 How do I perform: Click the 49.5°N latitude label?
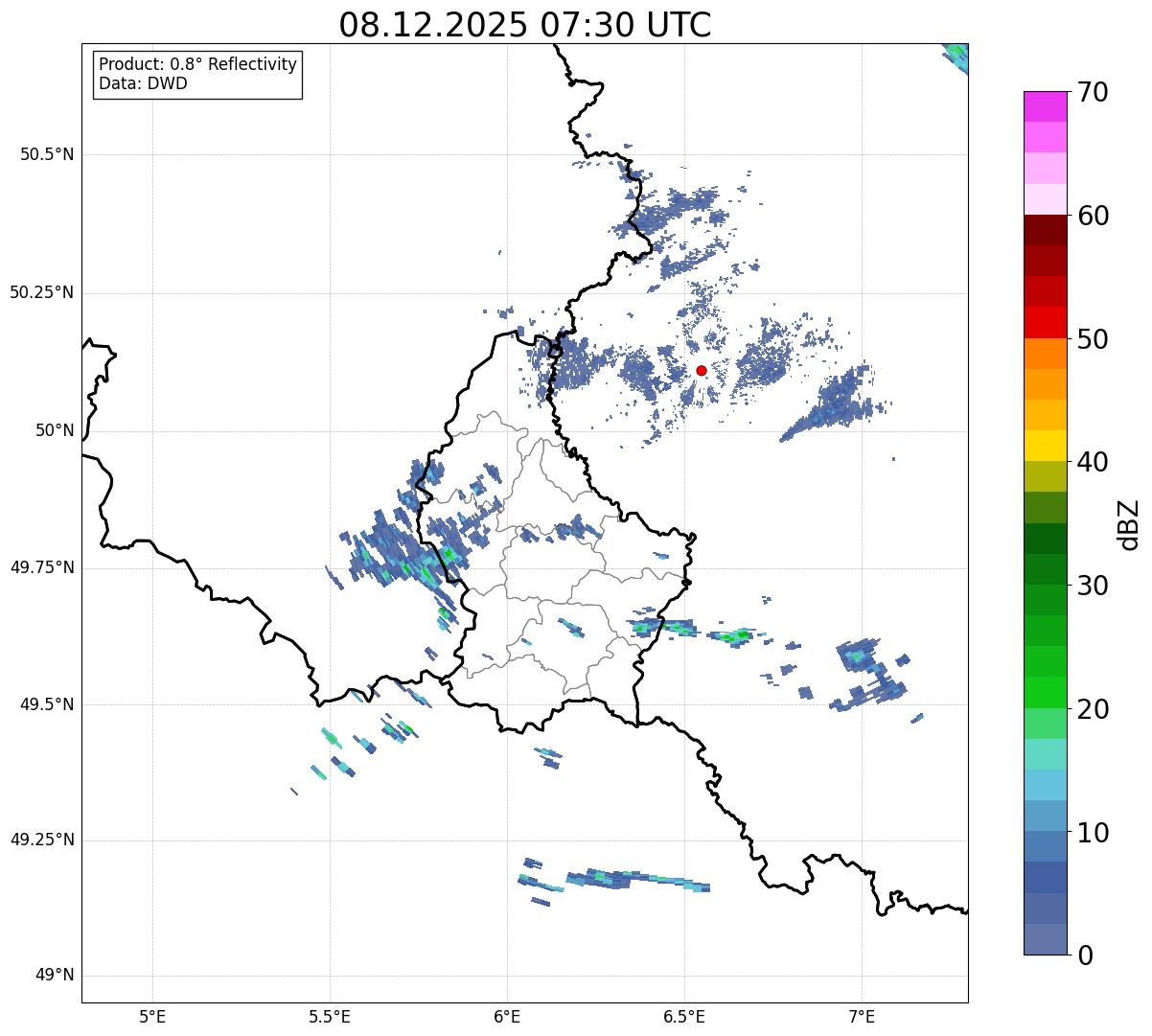(47, 704)
